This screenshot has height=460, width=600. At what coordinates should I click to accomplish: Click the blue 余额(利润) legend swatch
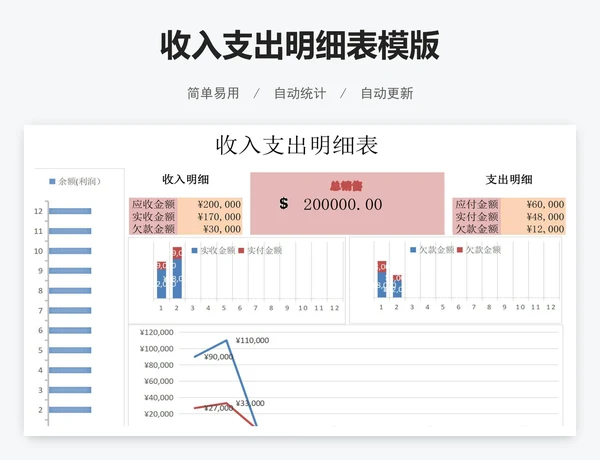pos(52,181)
